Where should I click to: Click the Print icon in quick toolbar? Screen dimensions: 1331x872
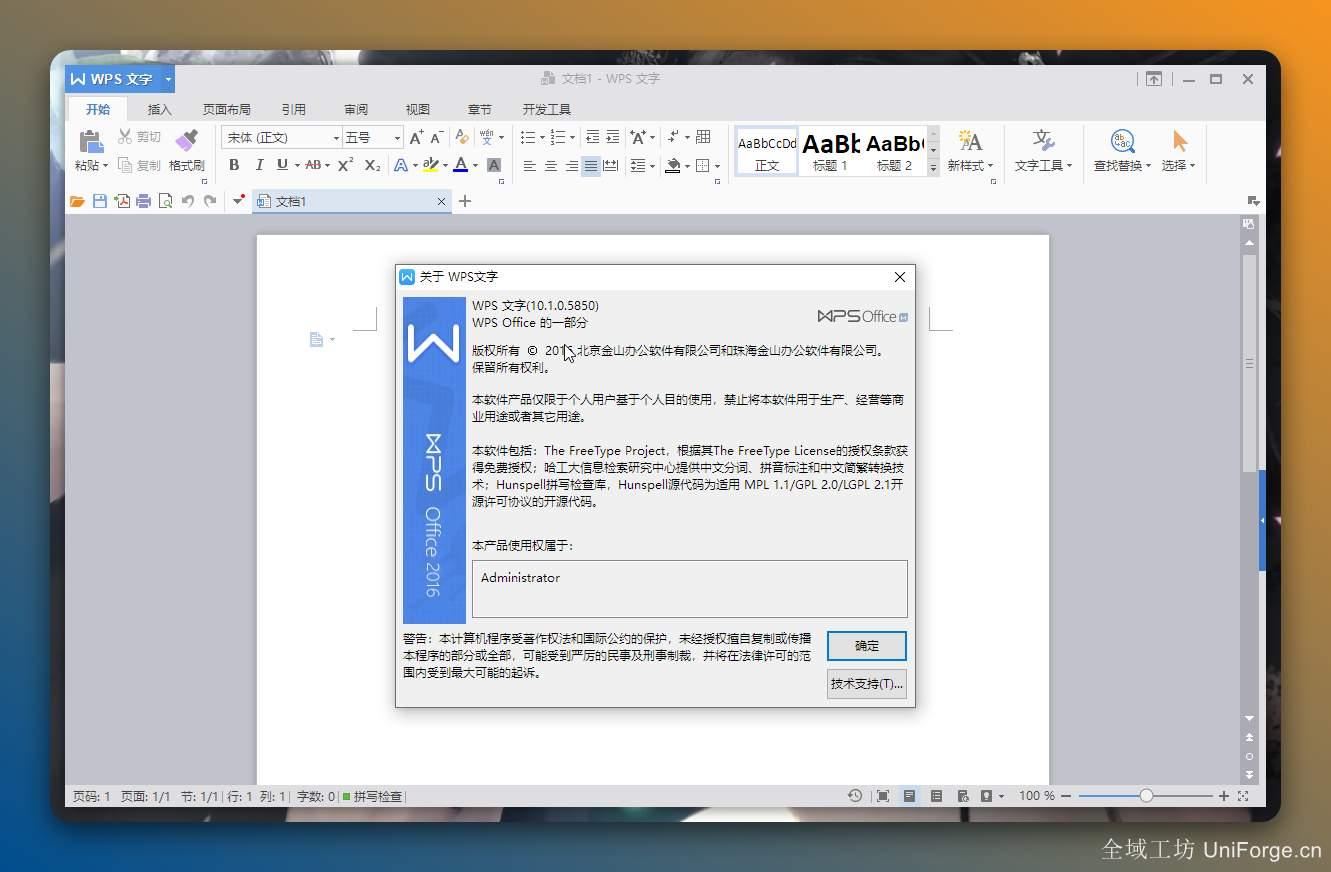point(143,201)
